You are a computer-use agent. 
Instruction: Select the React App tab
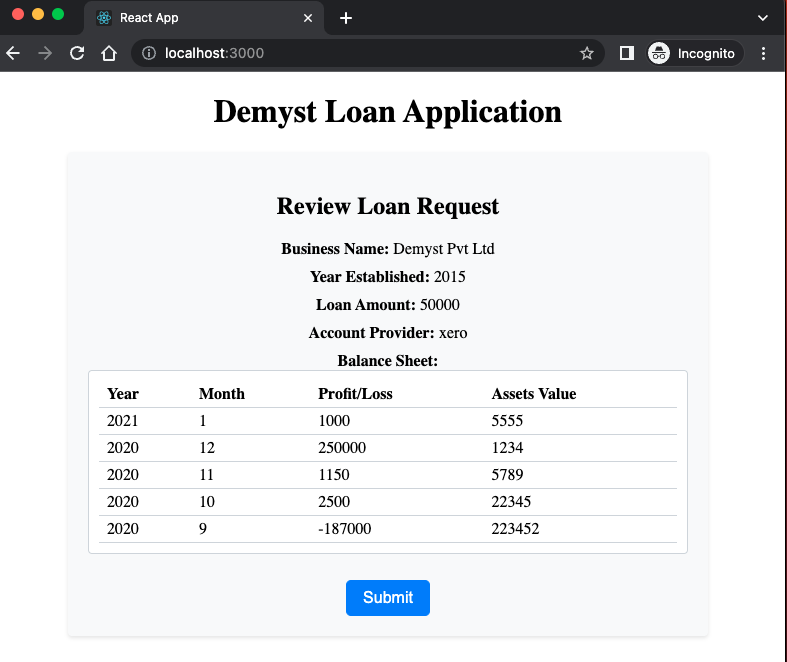click(x=203, y=18)
